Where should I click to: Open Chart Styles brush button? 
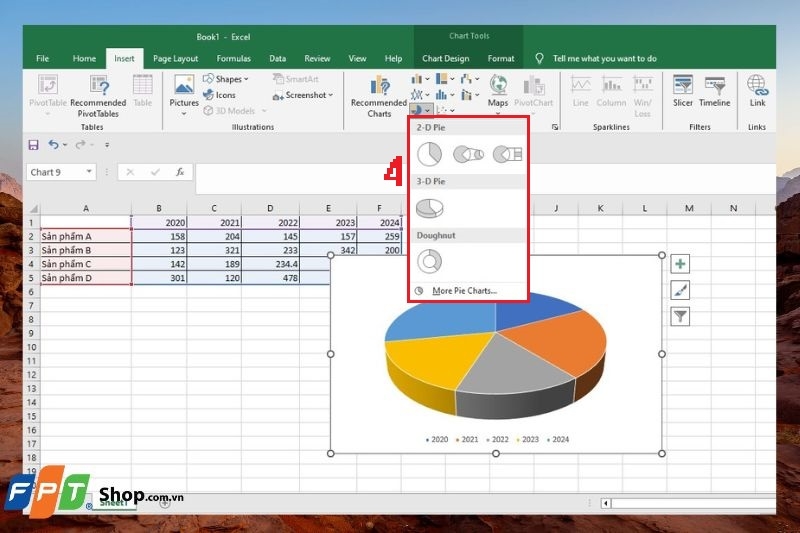point(680,290)
